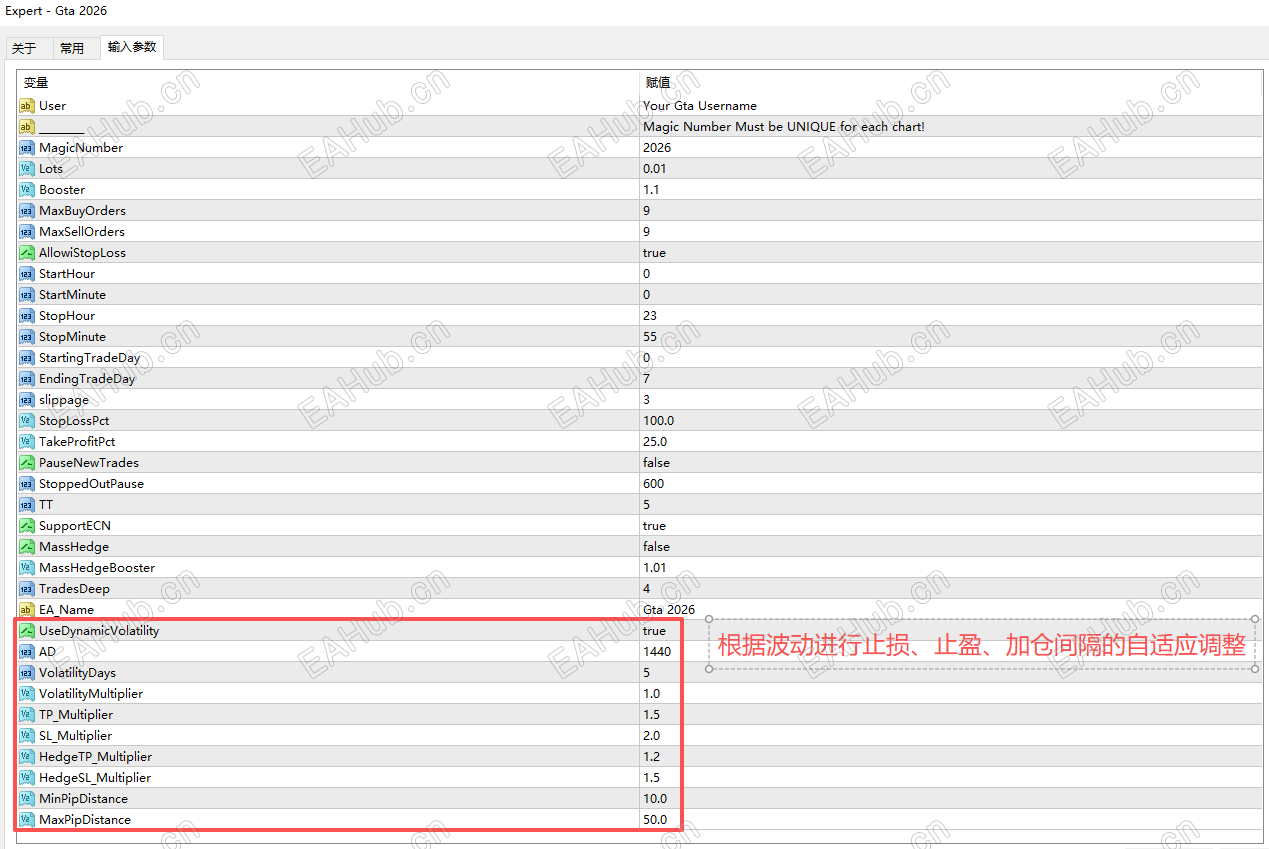Click the UseDynamicVolatility boolean icon
Image resolution: width=1269 pixels, height=849 pixels.
(27, 631)
